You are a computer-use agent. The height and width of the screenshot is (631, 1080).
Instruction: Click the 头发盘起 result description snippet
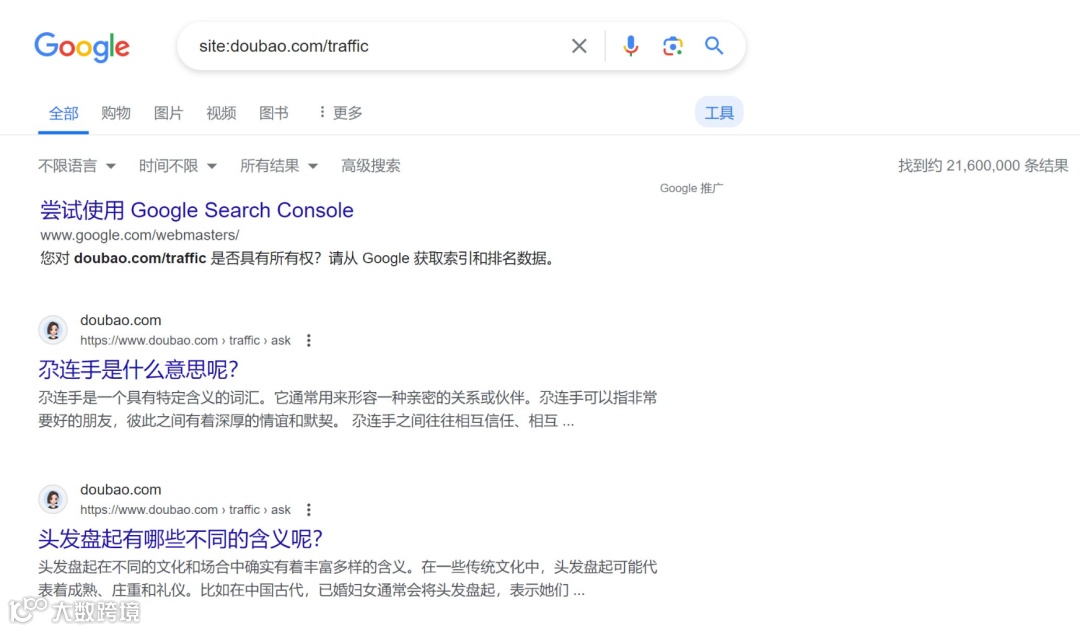347,579
